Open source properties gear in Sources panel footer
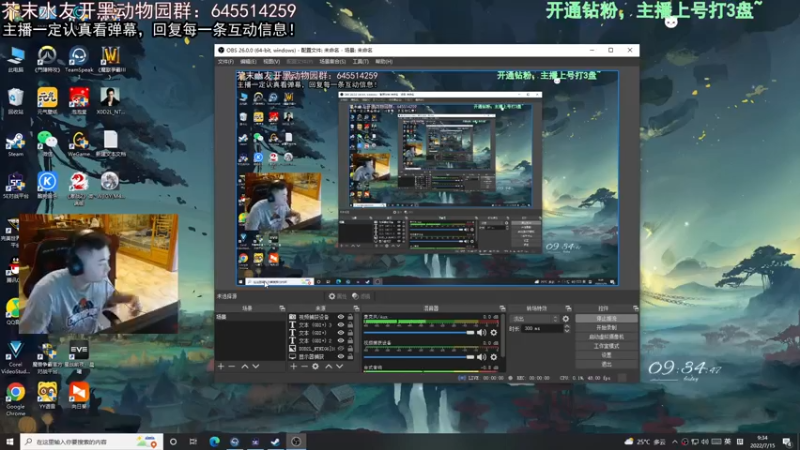The image size is (800, 450). point(315,366)
